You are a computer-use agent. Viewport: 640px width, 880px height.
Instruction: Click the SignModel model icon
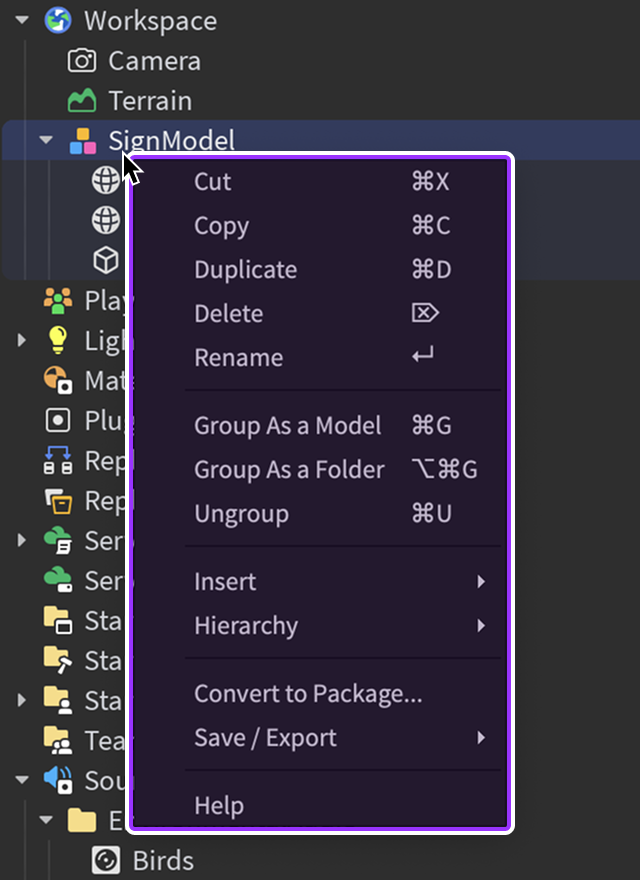coord(82,141)
